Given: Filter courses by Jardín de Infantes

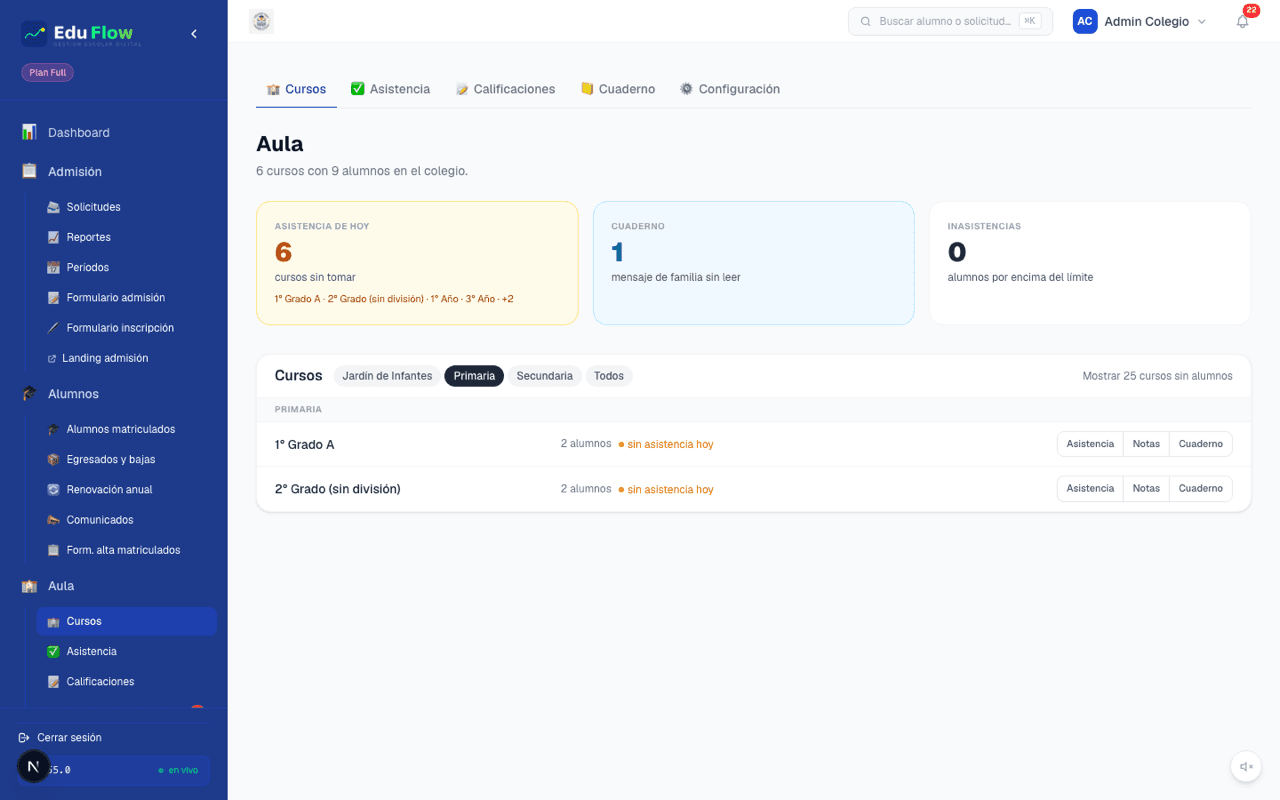Looking at the screenshot, I should [387, 376].
